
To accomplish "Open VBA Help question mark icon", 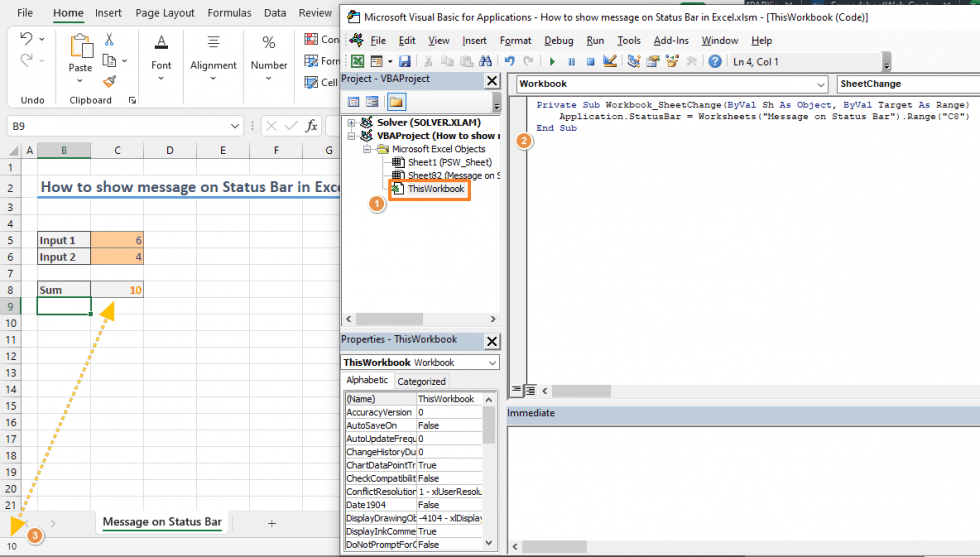I will 715,61.
